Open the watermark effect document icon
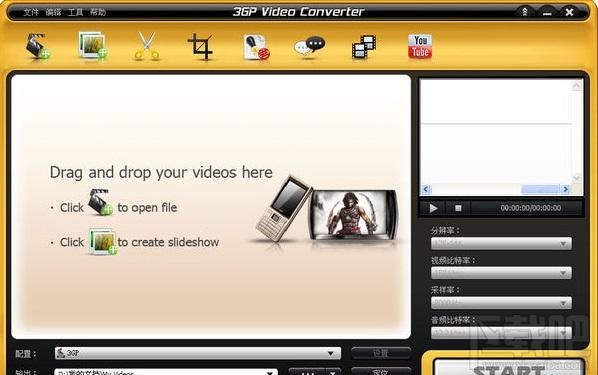 tap(256, 47)
